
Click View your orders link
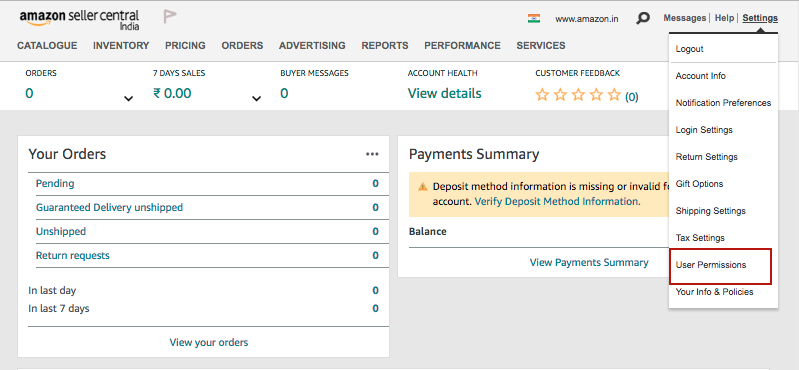[x=209, y=342]
